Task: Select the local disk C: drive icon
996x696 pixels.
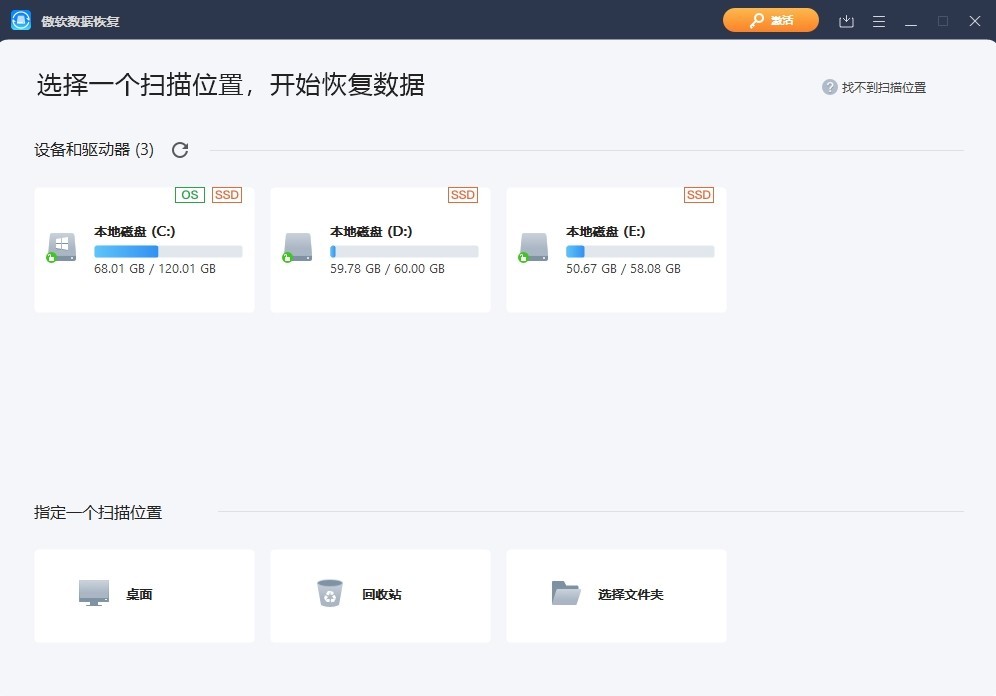Action: click(62, 247)
